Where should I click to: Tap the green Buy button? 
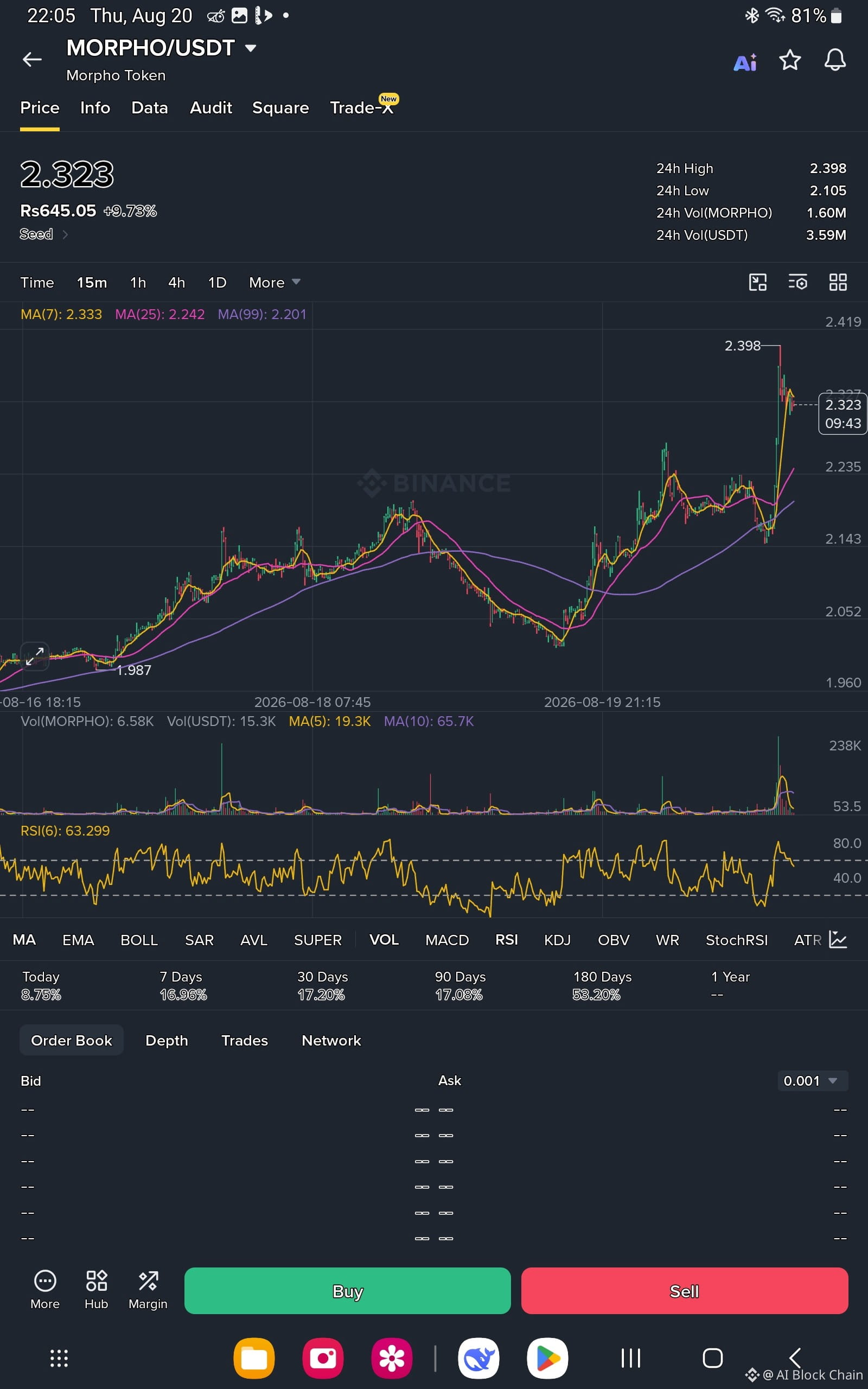[x=347, y=1291]
